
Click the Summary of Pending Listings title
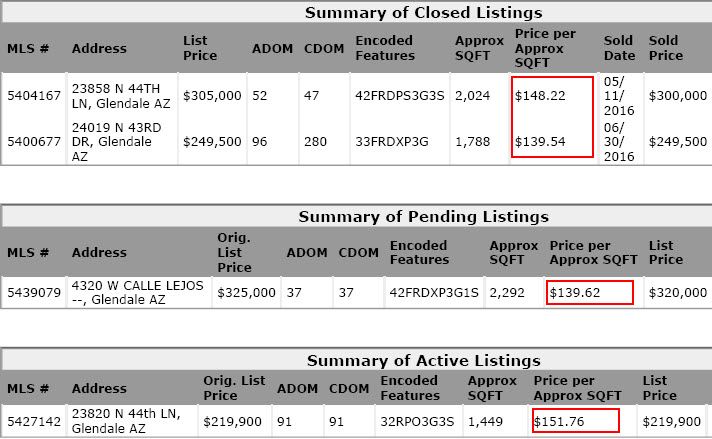coord(424,217)
